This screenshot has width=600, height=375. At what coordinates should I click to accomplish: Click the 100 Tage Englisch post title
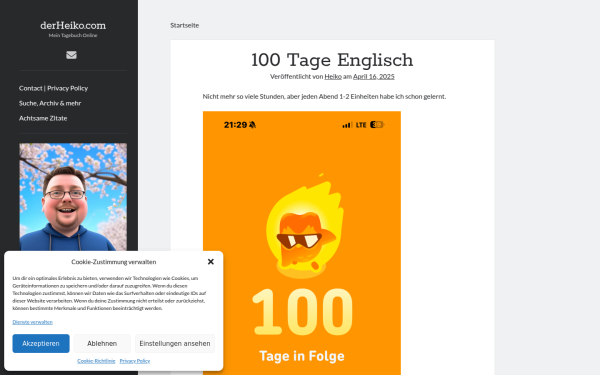[332, 60]
